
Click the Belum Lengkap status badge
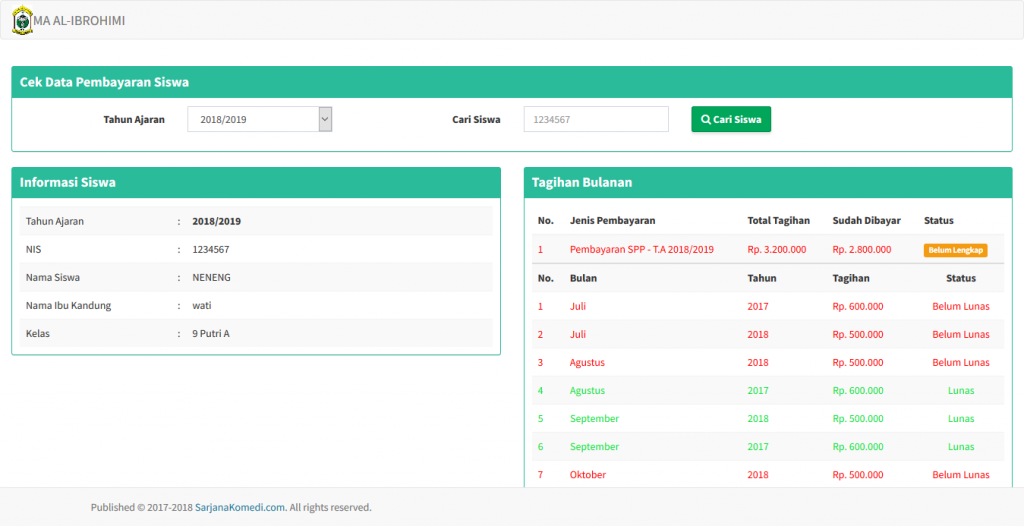[x=955, y=250]
